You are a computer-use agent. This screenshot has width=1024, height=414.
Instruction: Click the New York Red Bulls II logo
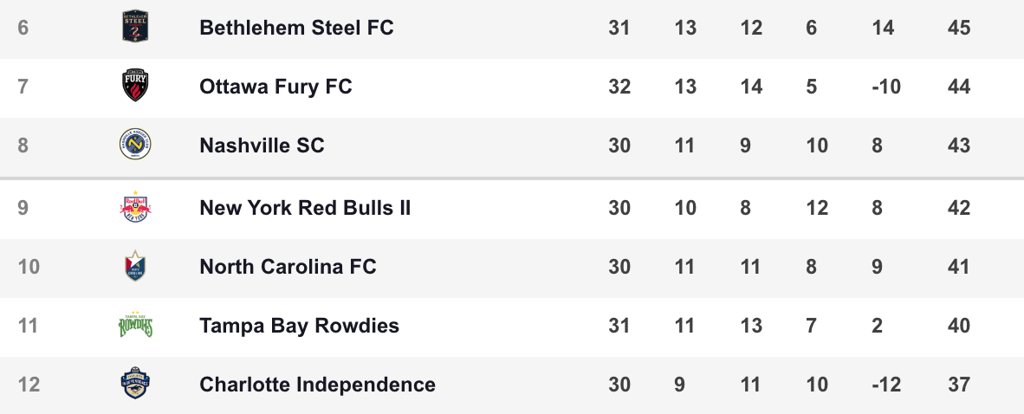click(x=135, y=207)
